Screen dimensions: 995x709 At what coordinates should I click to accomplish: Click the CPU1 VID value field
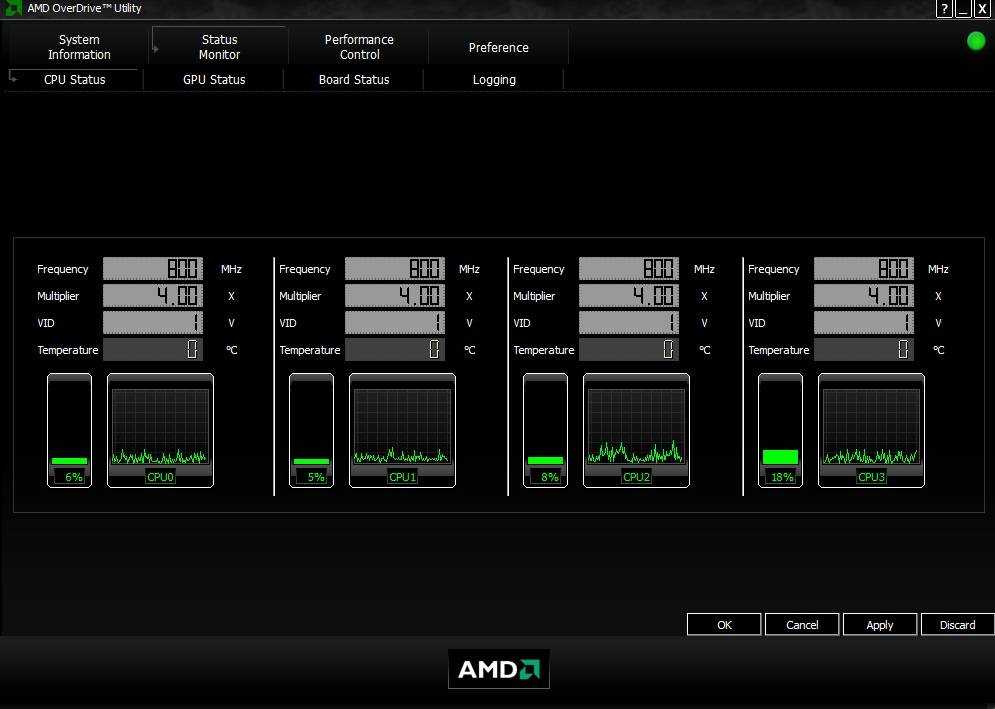pos(395,322)
